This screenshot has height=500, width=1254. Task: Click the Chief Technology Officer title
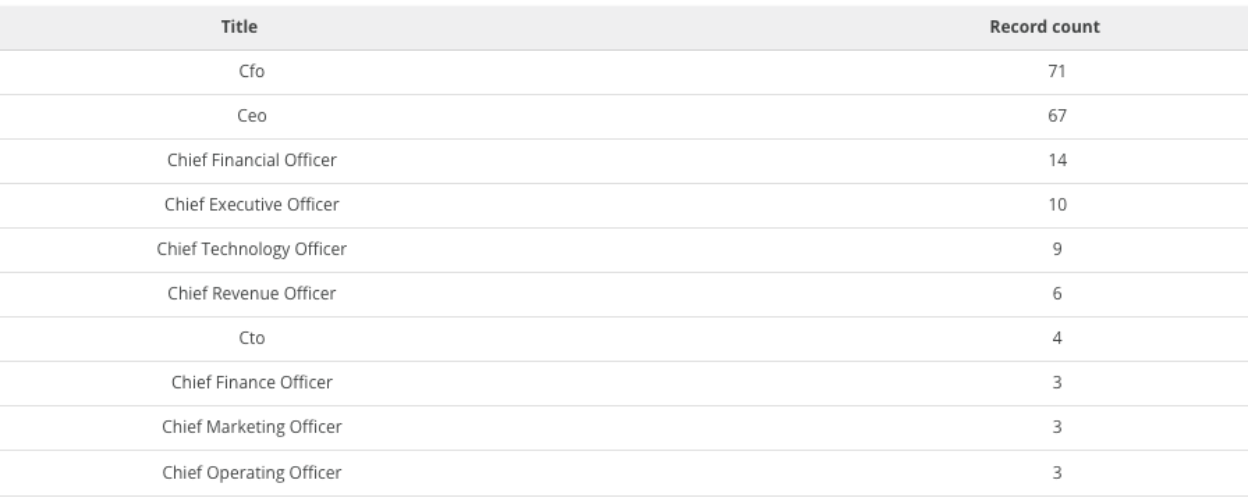[251, 249]
